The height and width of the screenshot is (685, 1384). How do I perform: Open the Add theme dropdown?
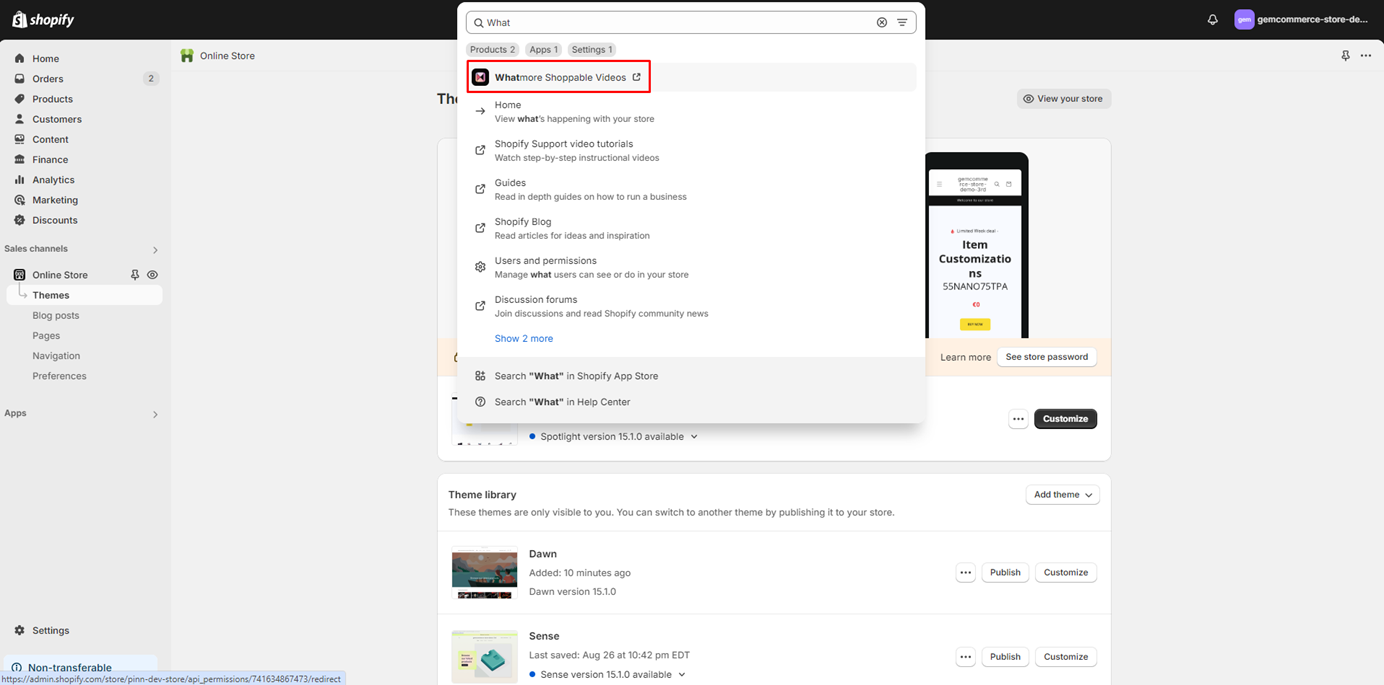click(1062, 495)
